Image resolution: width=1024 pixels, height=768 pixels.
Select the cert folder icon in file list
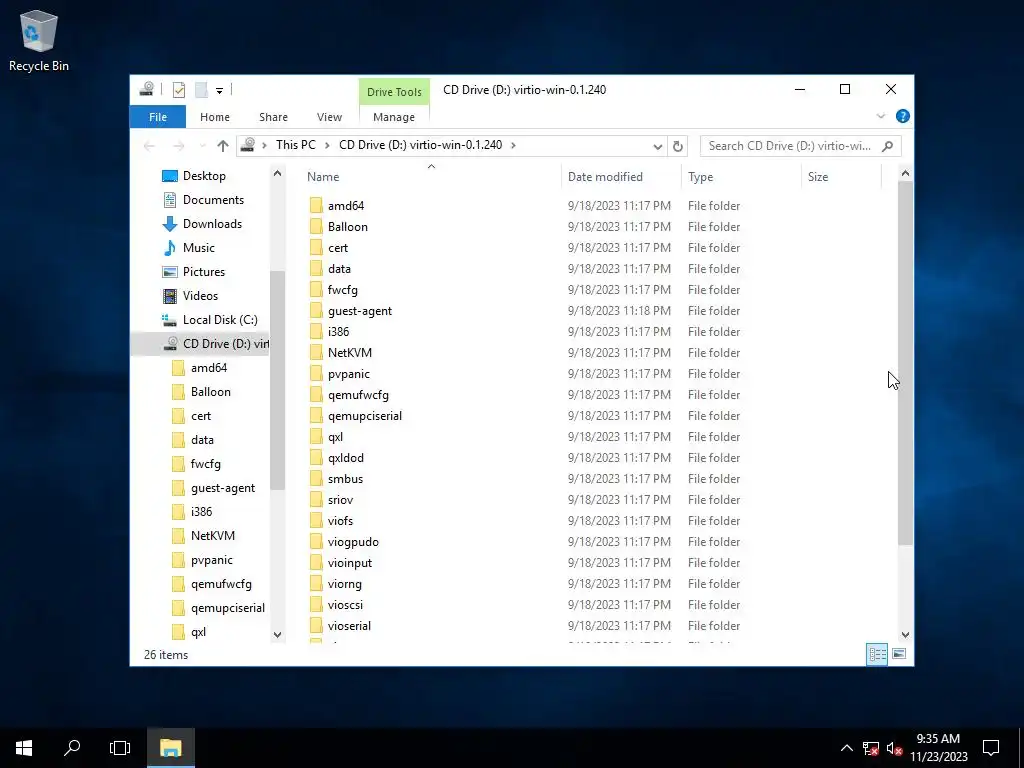(316, 248)
